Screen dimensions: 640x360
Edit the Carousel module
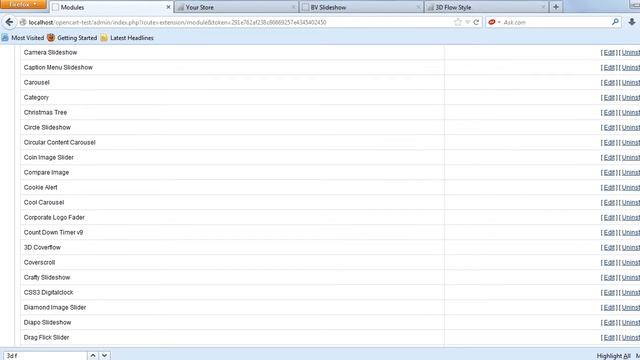click(x=609, y=83)
